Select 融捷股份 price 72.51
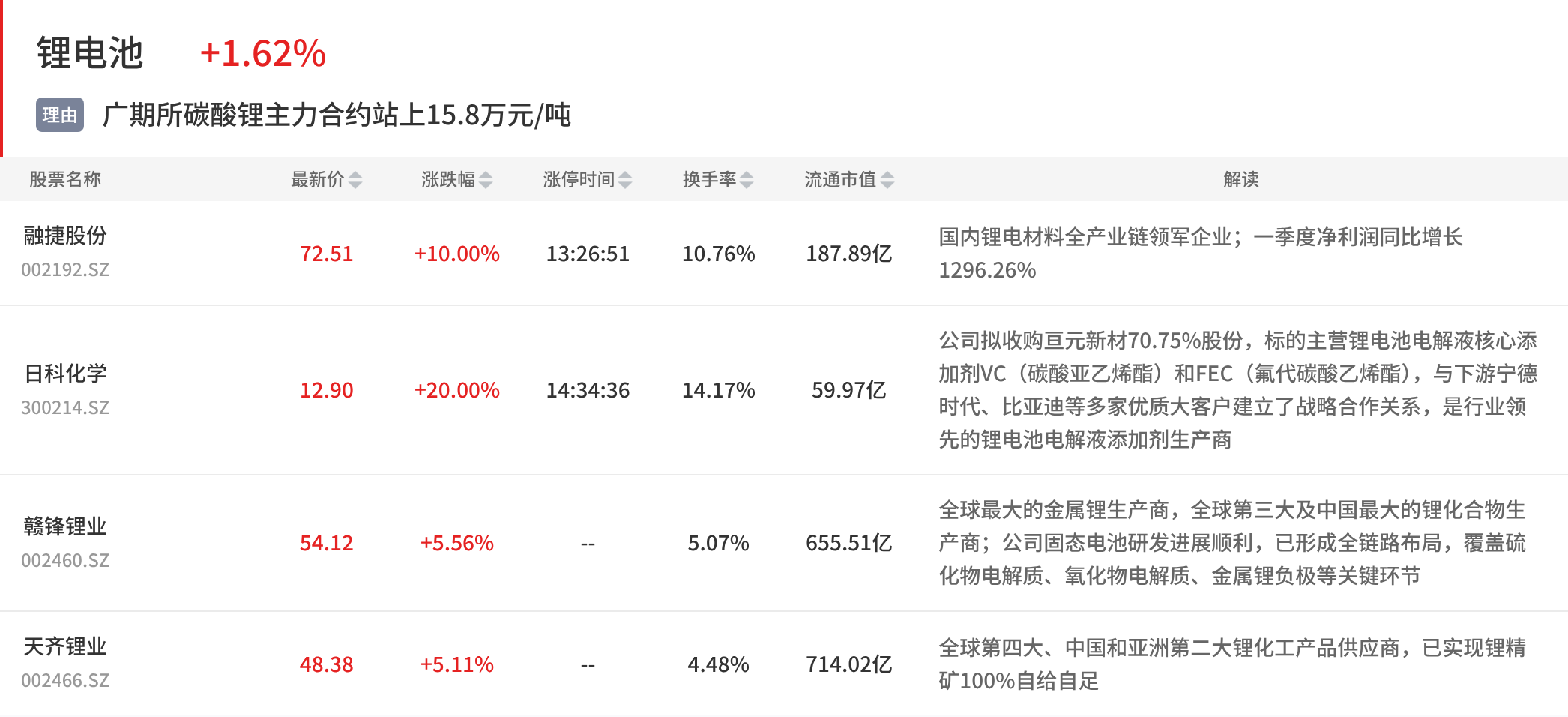The height and width of the screenshot is (717, 1568). click(x=326, y=253)
